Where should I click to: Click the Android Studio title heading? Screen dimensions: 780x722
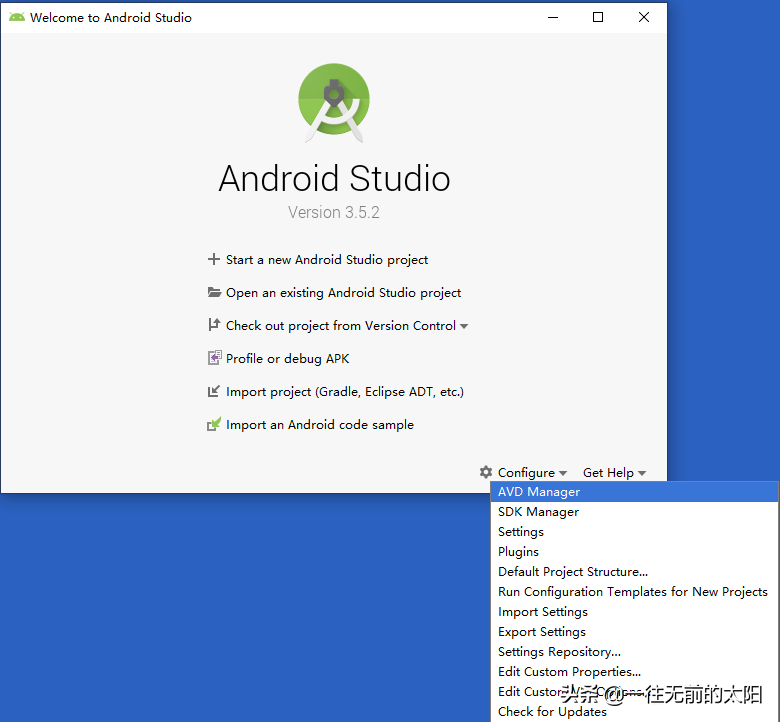point(334,178)
